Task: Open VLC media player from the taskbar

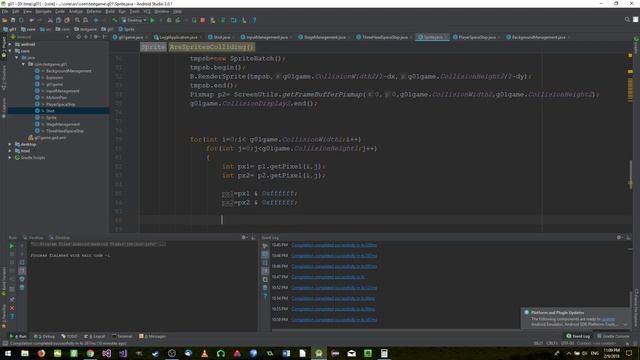Action: 204,353
